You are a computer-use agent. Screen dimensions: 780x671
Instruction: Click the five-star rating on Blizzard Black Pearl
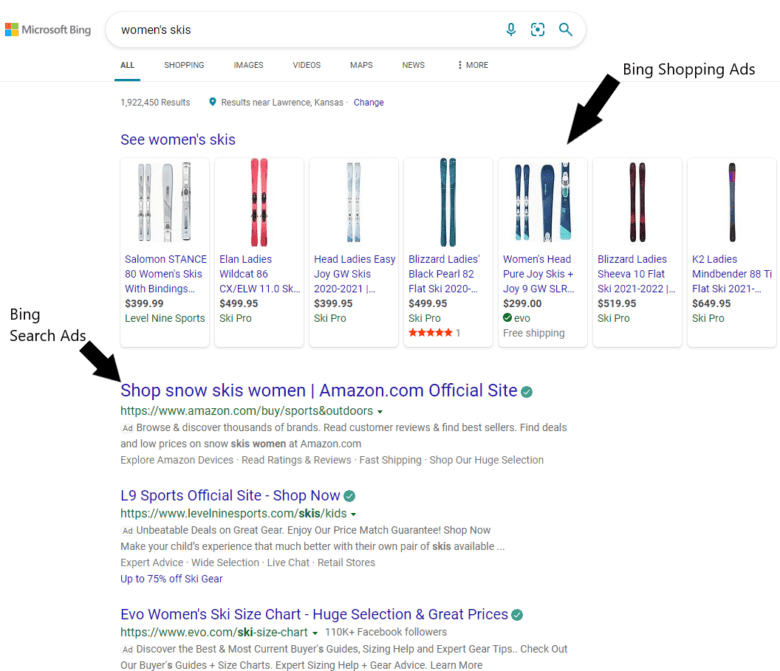[x=431, y=333]
